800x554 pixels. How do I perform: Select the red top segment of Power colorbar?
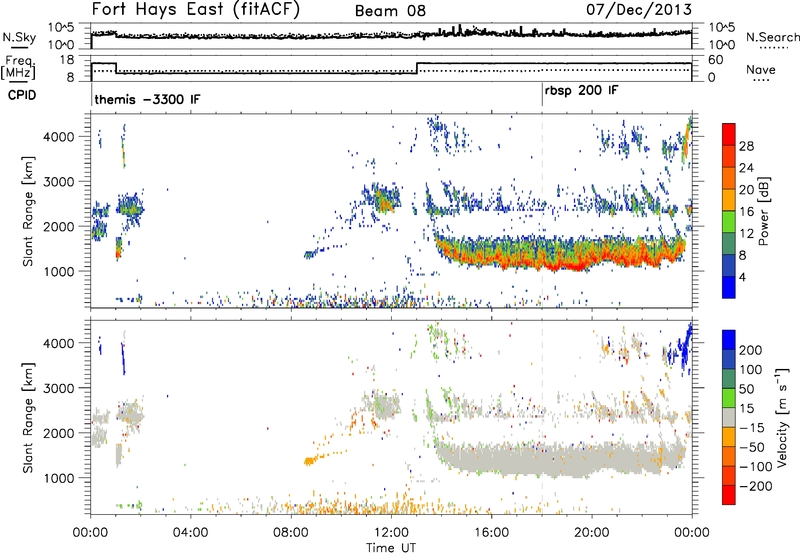[x=729, y=134]
